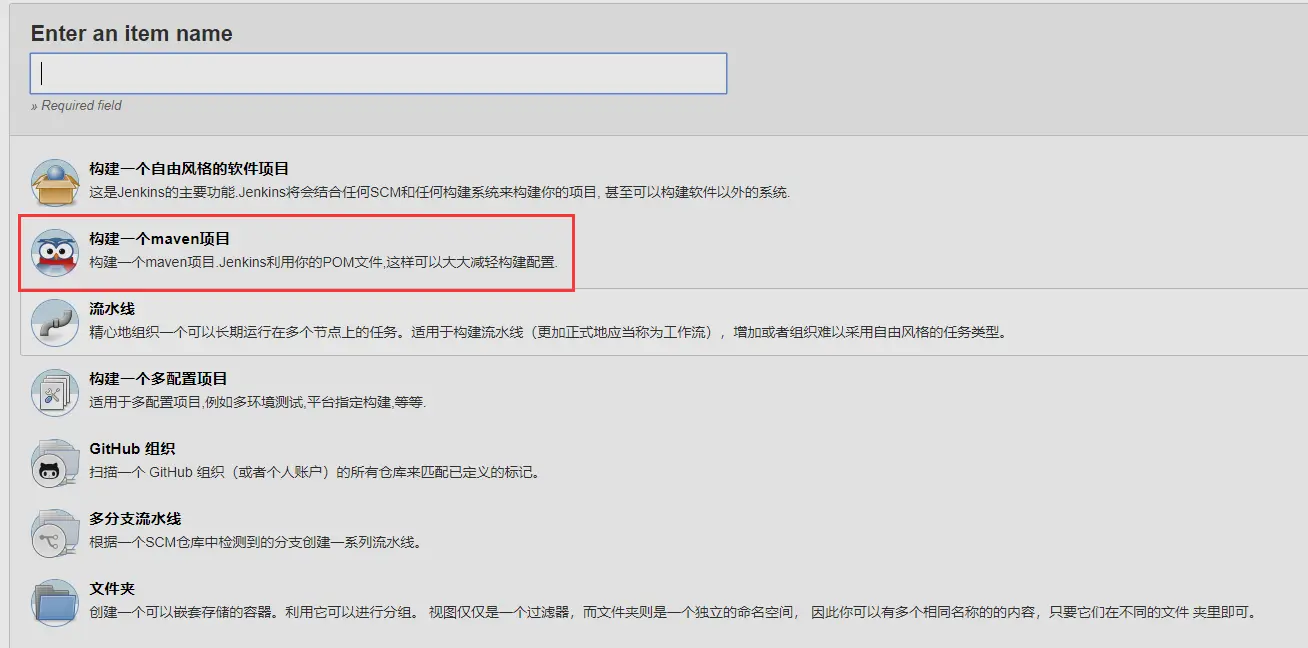Click the description 适用于多配置项目
Screen dimensions: 1308x648
[258, 402]
